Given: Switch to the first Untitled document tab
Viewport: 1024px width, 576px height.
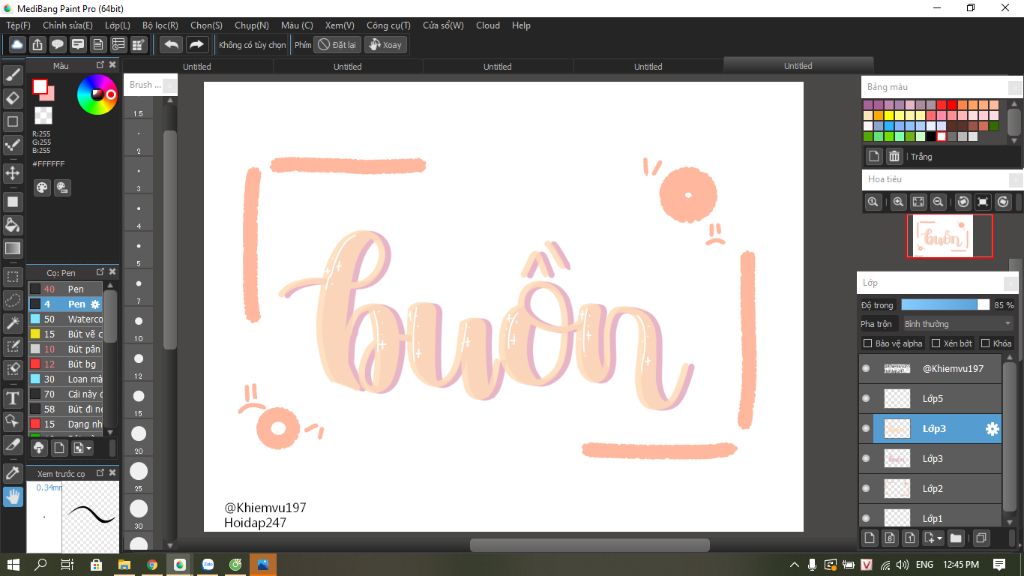Looking at the screenshot, I should [197, 66].
